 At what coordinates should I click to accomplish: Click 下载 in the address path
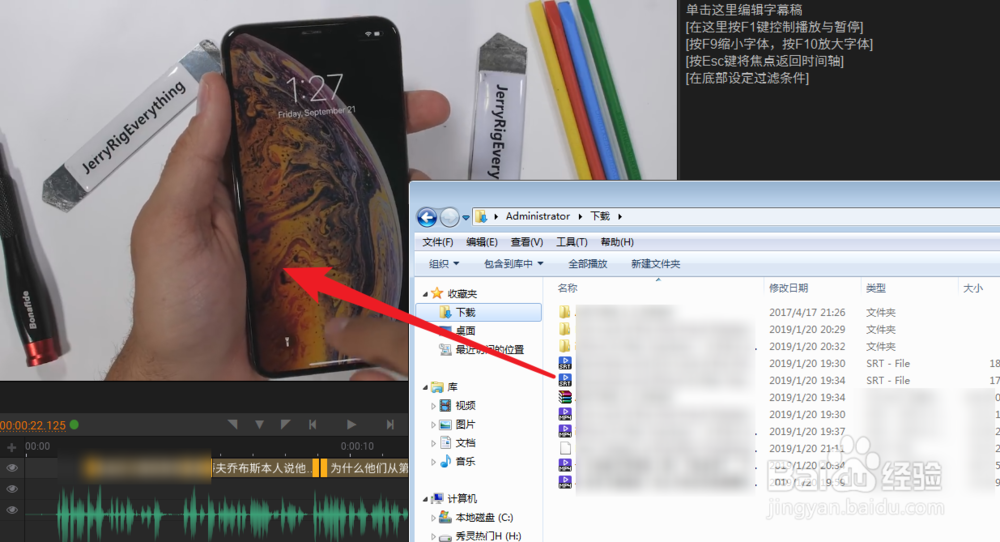point(600,216)
